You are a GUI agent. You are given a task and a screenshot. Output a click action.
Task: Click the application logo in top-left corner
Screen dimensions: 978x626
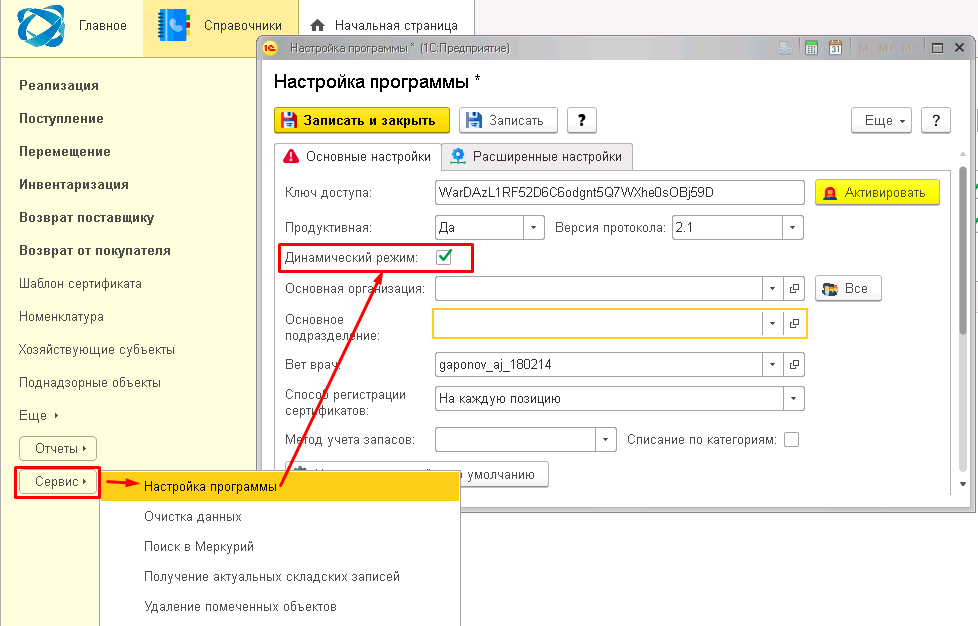[x=41, y=26]
